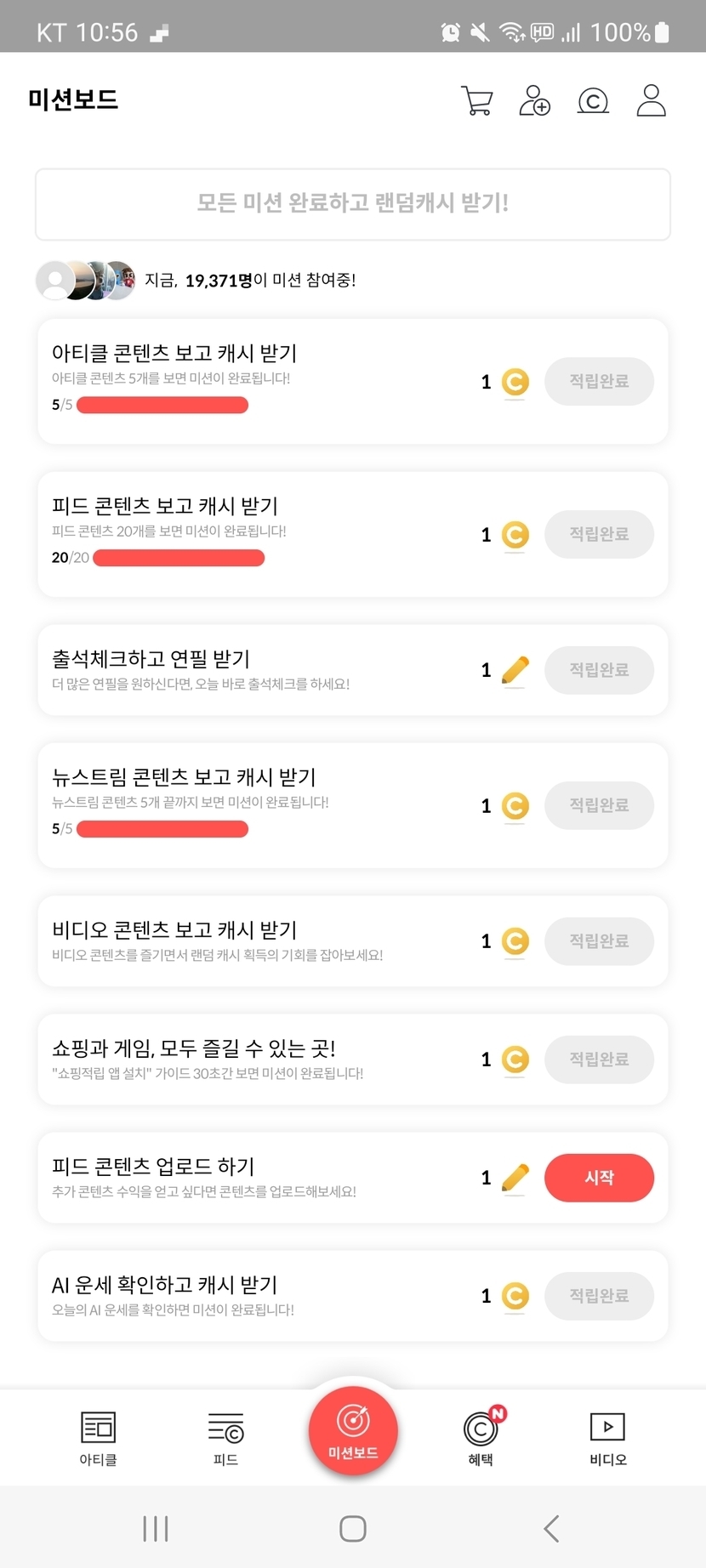Viewport: 706px width, 1568px height.
Task: Tap the pencil icon for attendance check
Action: pos(515,670)
